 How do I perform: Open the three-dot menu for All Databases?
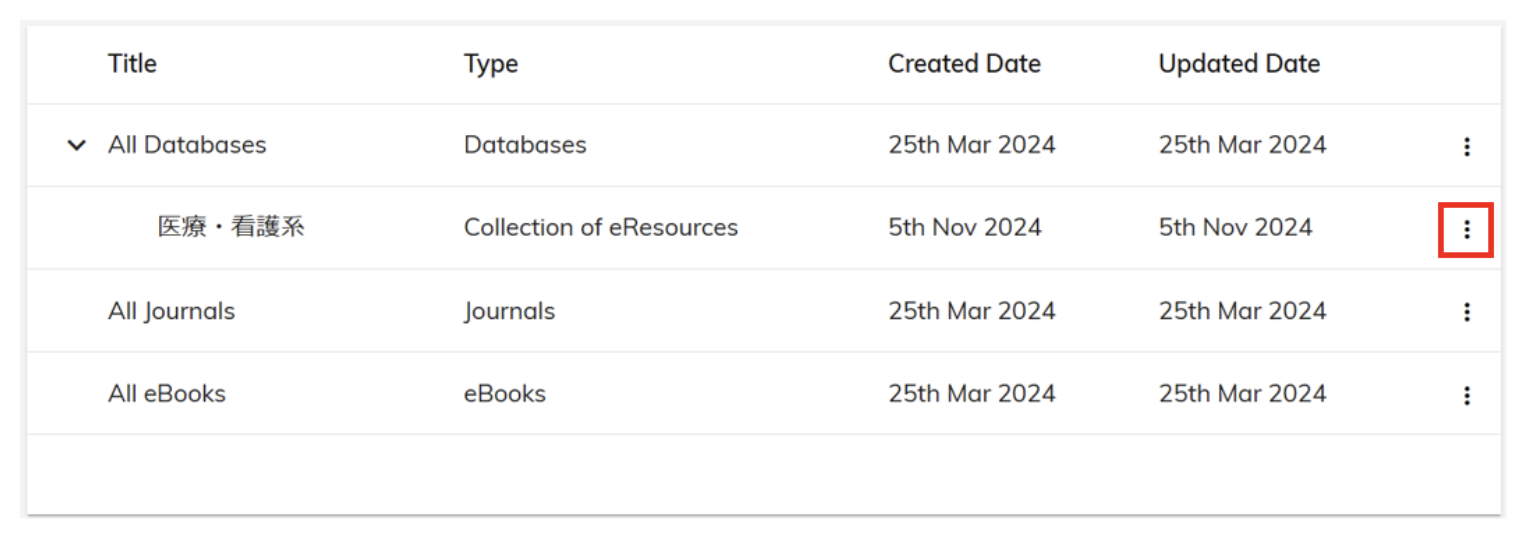point(1466,147)
